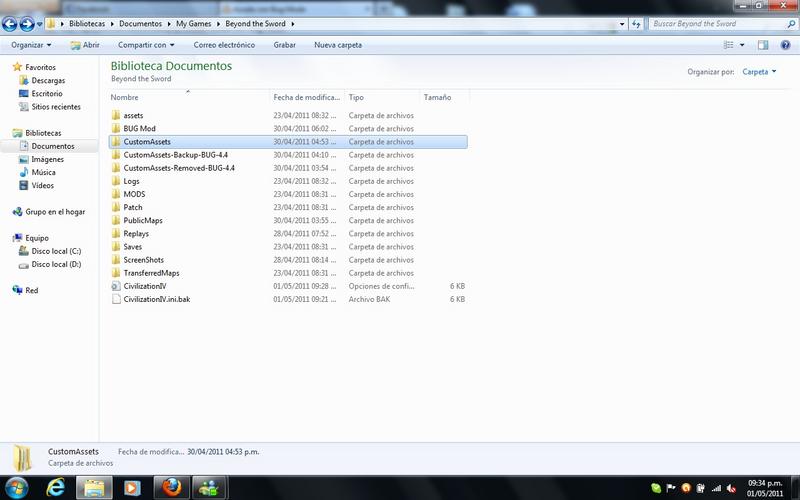Toggle the preview pane icon
Image resolution: width=800 pixels, height=500 pixels.
pos(763,45)
